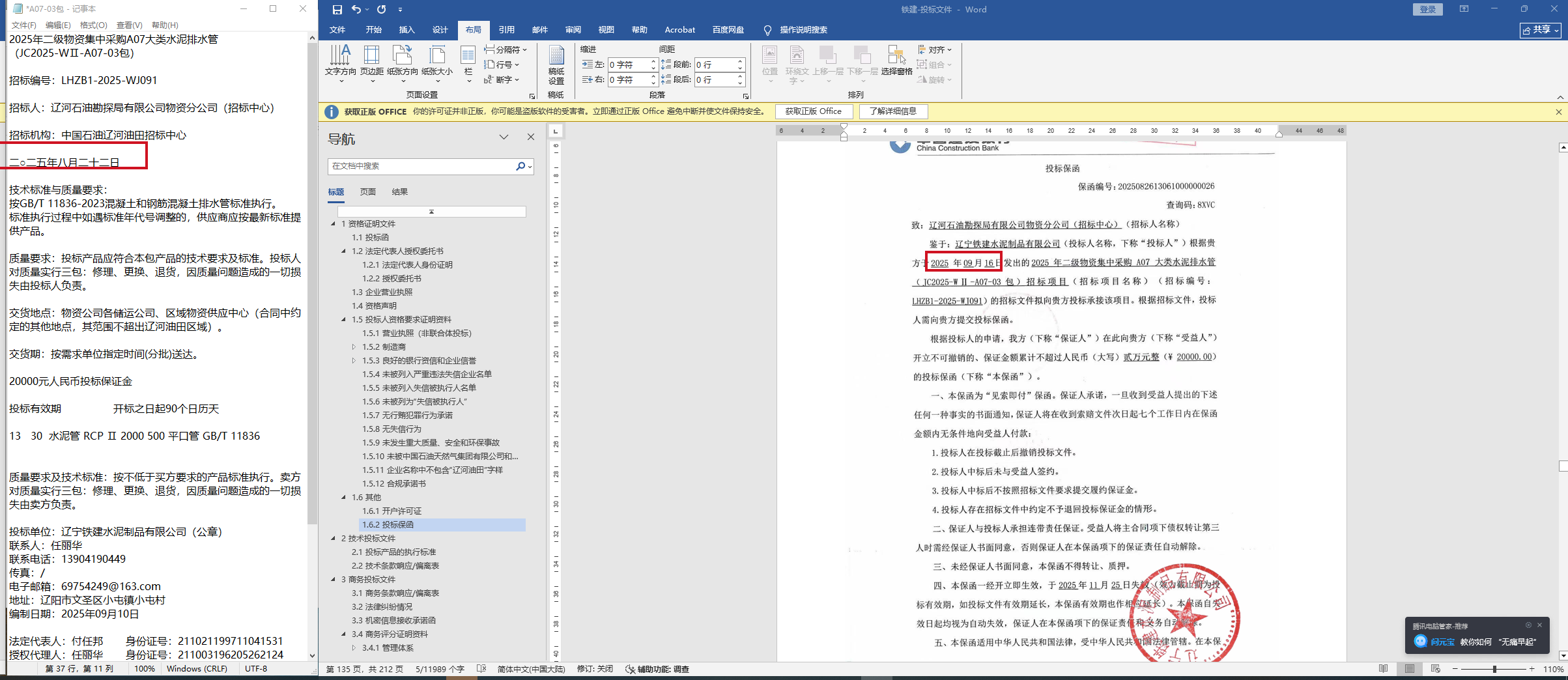
Task: Open the 引用 ribbon tab
Action: [x=506, y=30]
